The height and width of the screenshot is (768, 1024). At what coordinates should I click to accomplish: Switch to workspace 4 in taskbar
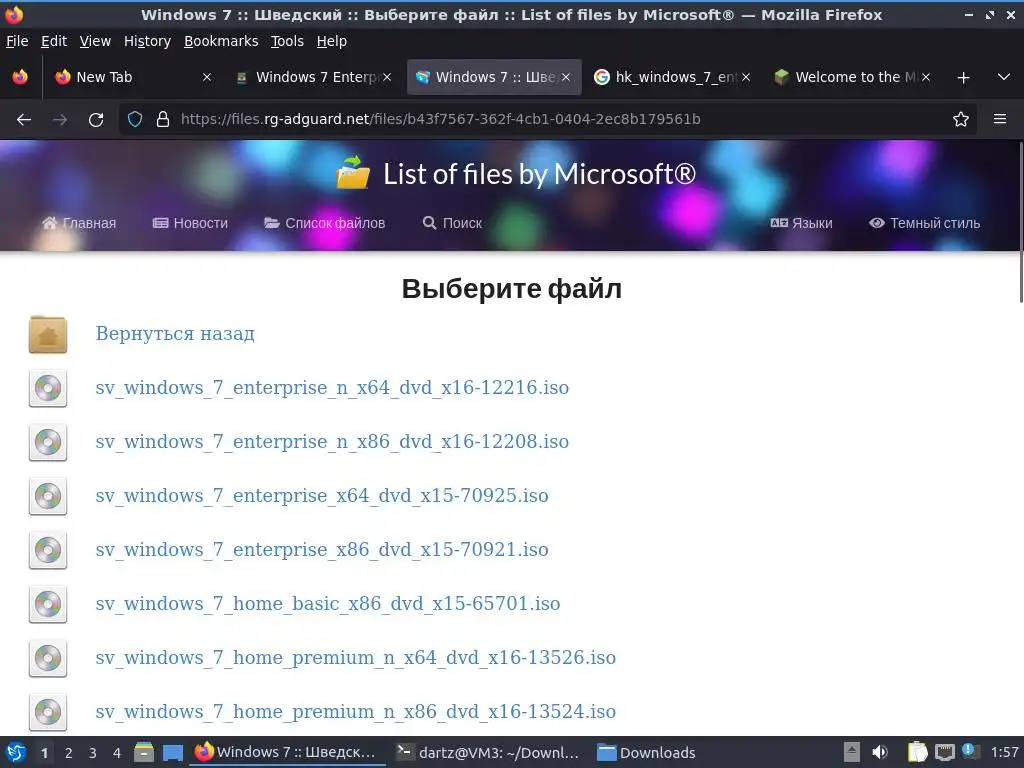pos(117,753)
